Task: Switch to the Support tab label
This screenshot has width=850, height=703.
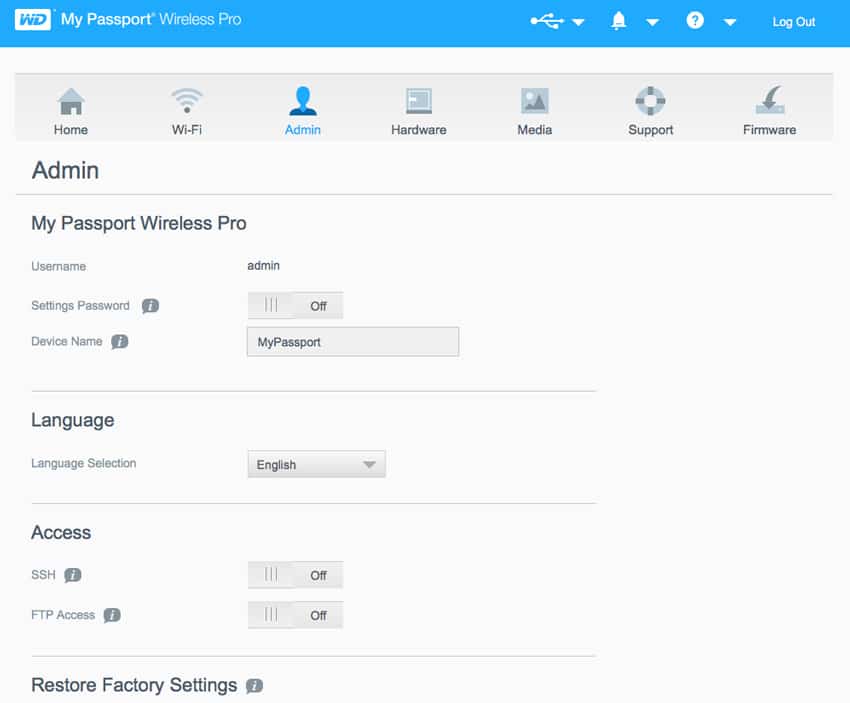Action: (x=651, y=130)
